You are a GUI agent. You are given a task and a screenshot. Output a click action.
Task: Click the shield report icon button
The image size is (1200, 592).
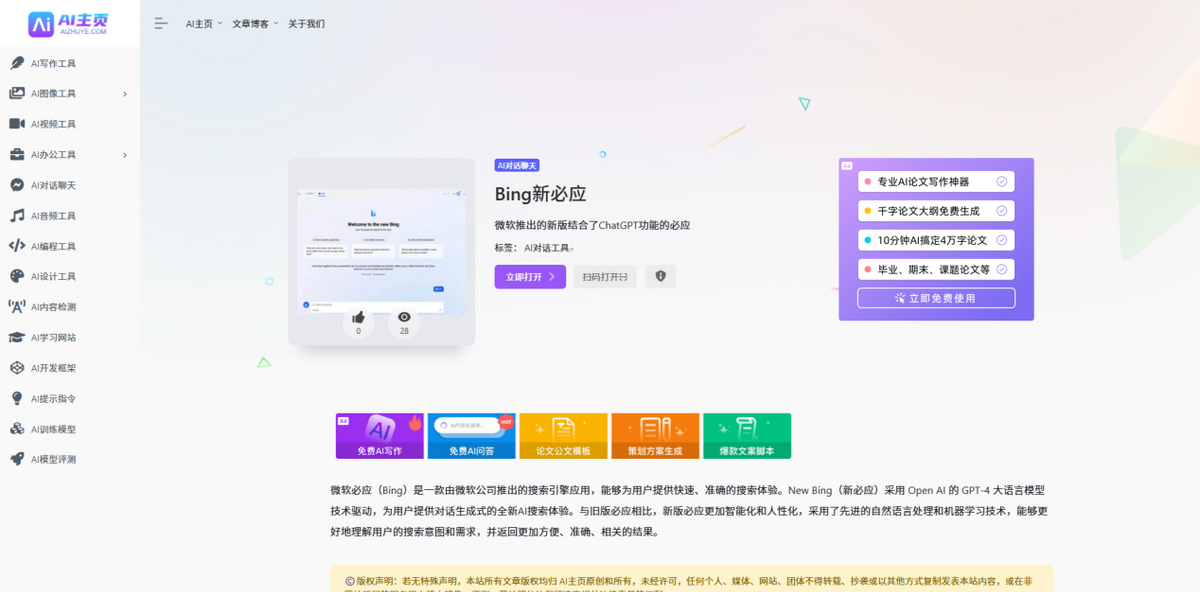pyautogui.click(x=660, y=277)
